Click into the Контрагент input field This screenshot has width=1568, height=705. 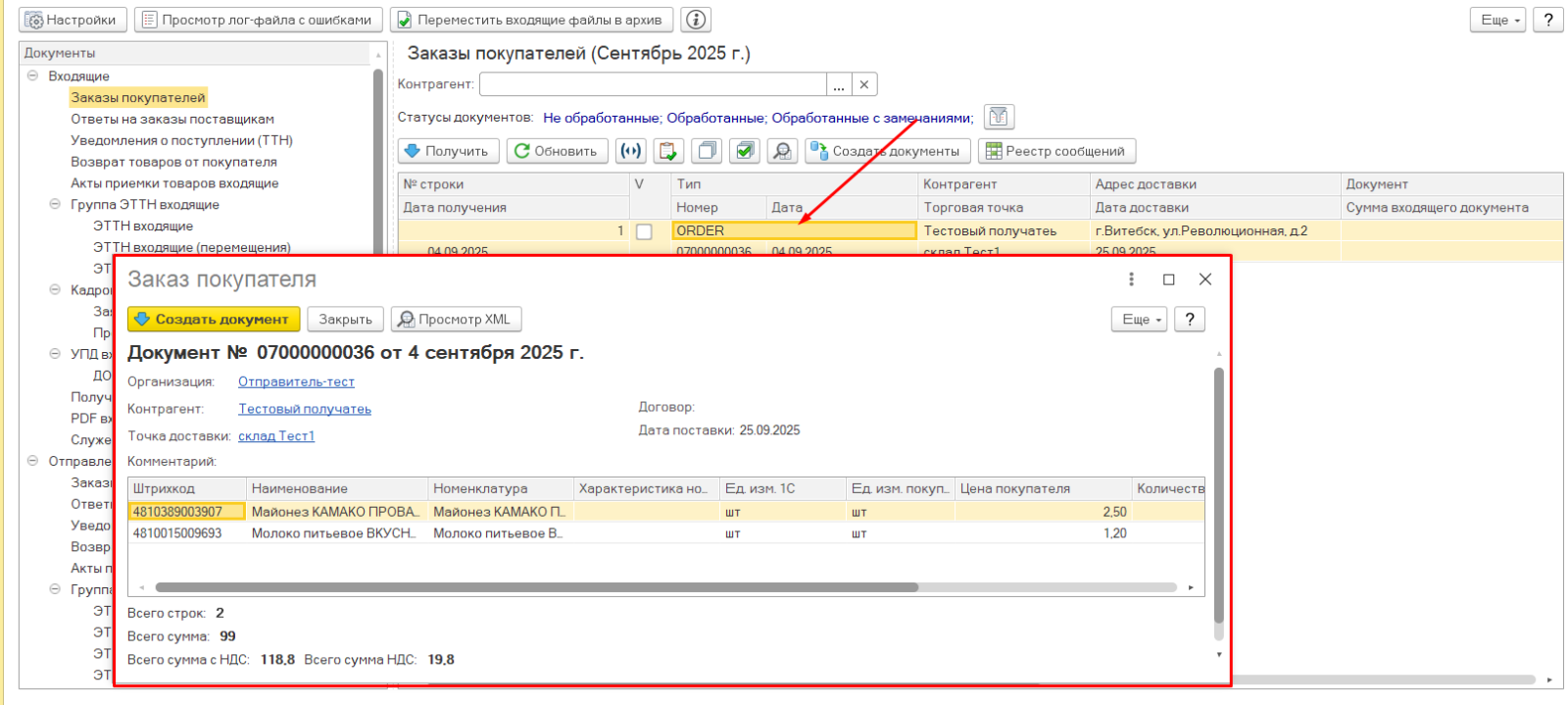(x=652, y=84)
